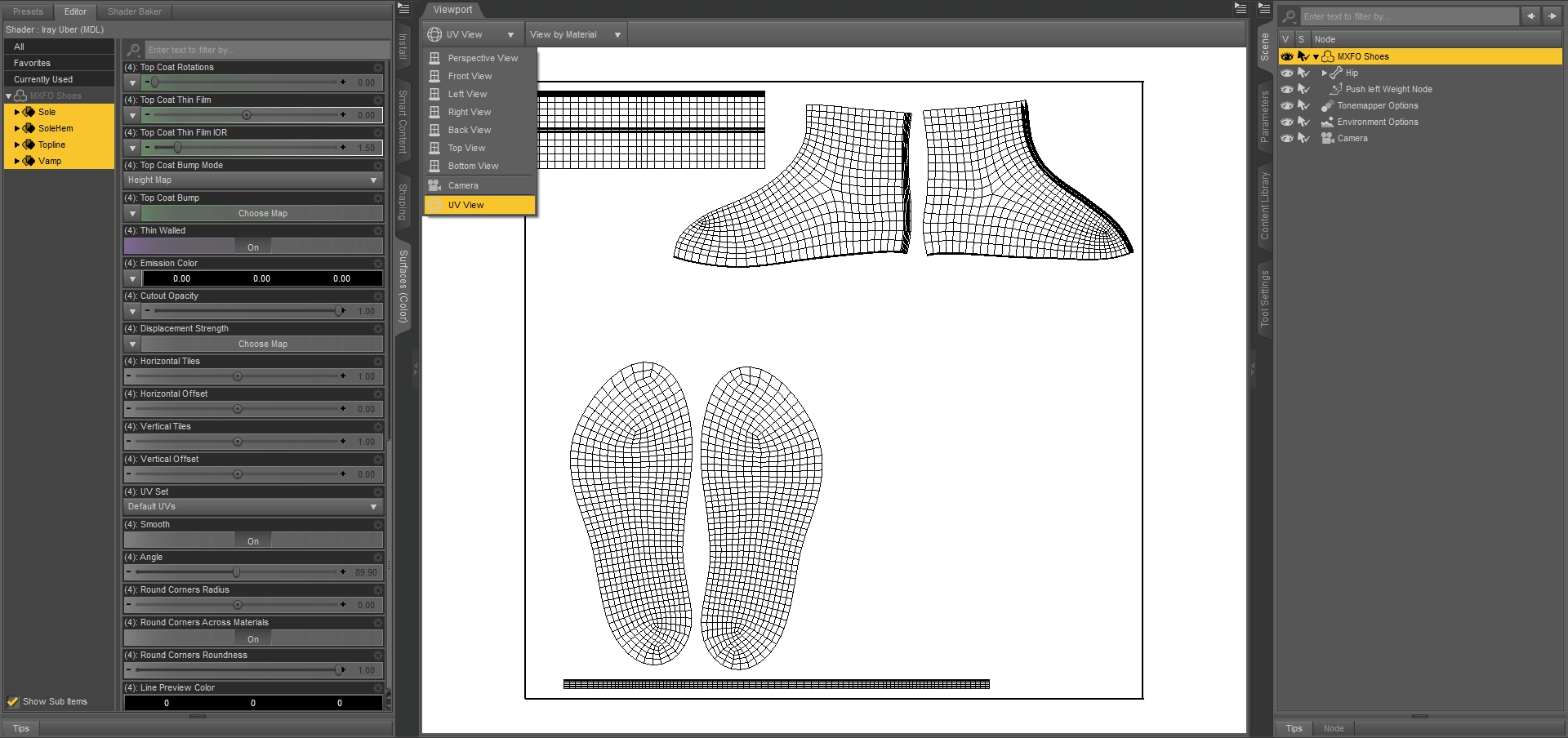1568x738 pixels.
Task: Click the Perspective View icon in the view menu
Action: (434, 58)
